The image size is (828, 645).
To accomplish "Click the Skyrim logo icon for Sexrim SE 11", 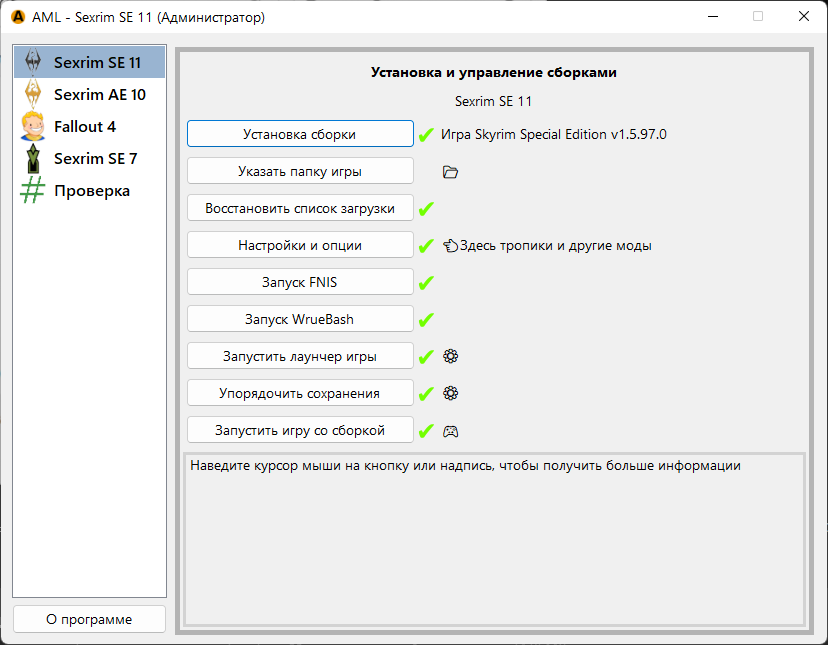I will (x=33, y=62).
